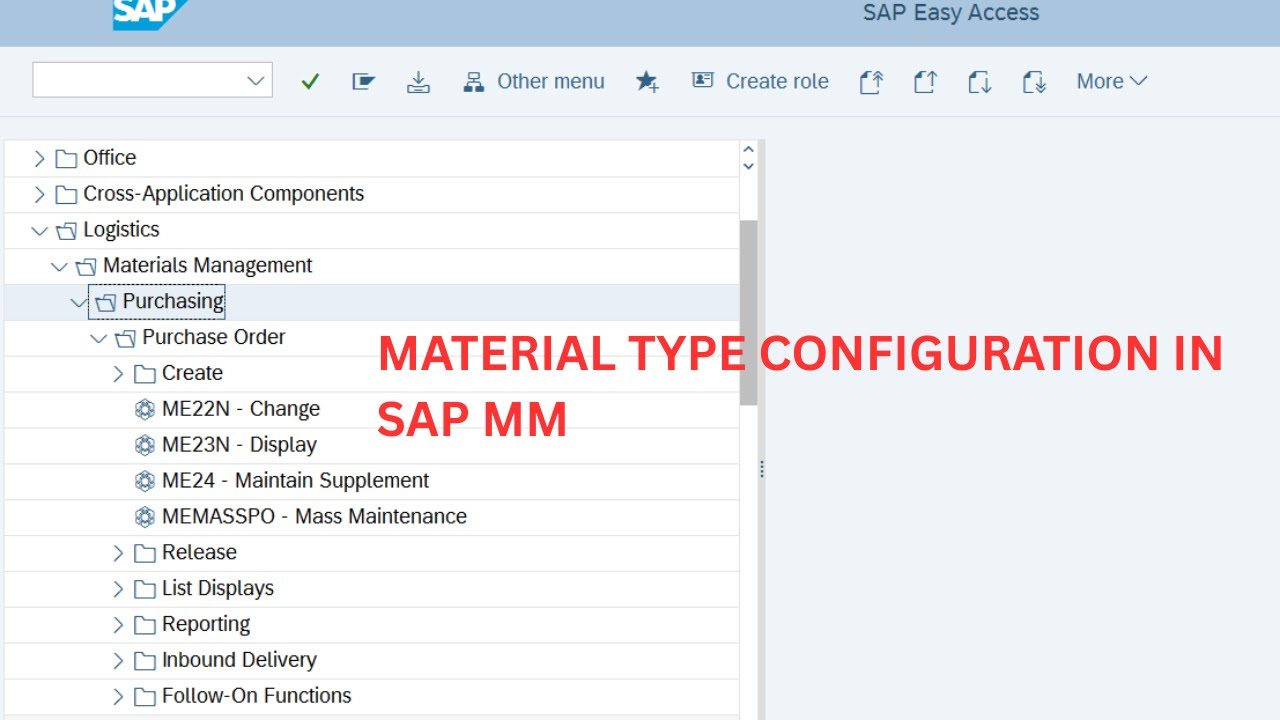Click the SAP logo
The height and width of the screenshot is (720, 1280).
click(150, 13)
